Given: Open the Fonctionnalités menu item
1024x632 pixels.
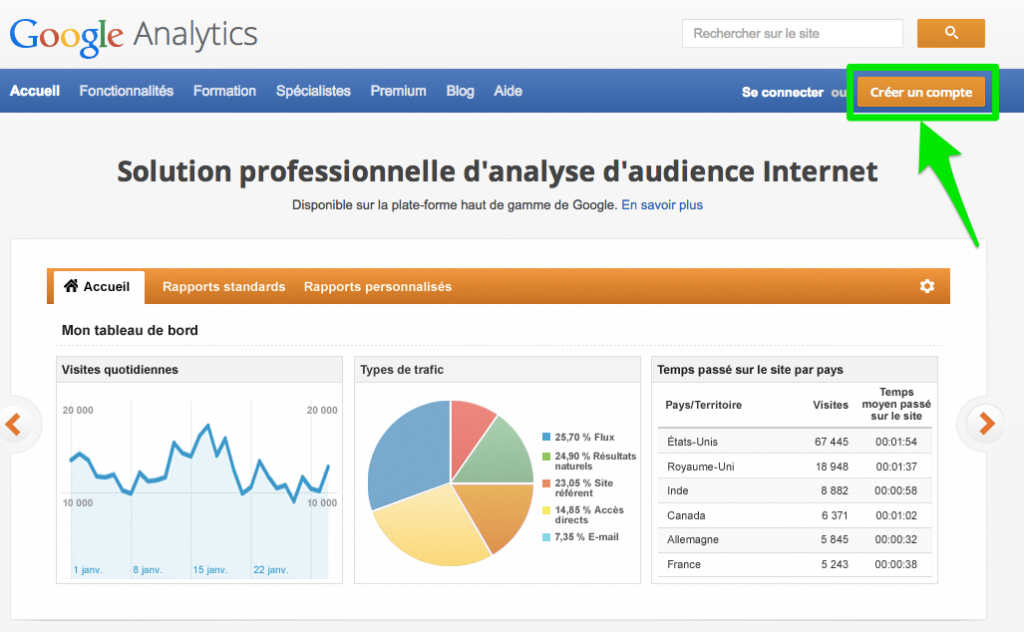Looking at the screenshot, I should point(126,91).
